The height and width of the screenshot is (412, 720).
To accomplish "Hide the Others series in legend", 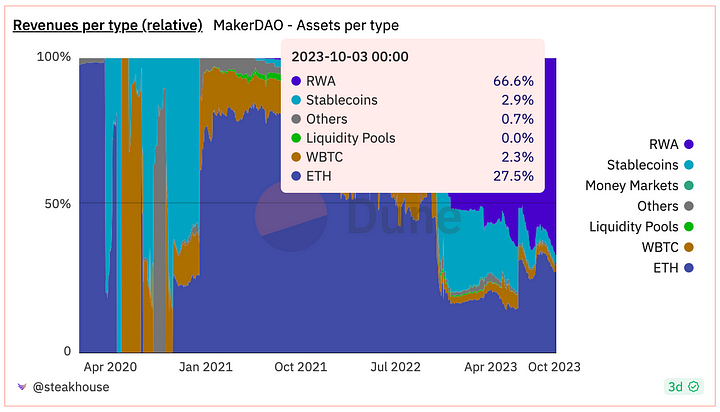I will 665,206.
